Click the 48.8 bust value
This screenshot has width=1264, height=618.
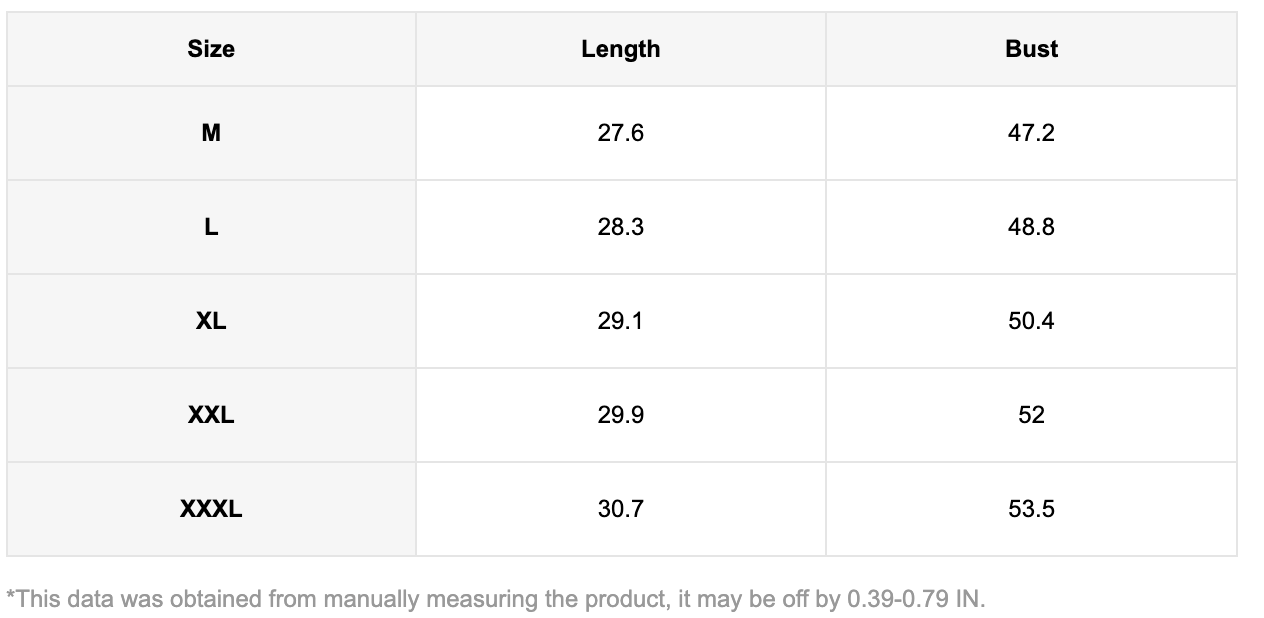[1031, 227]
